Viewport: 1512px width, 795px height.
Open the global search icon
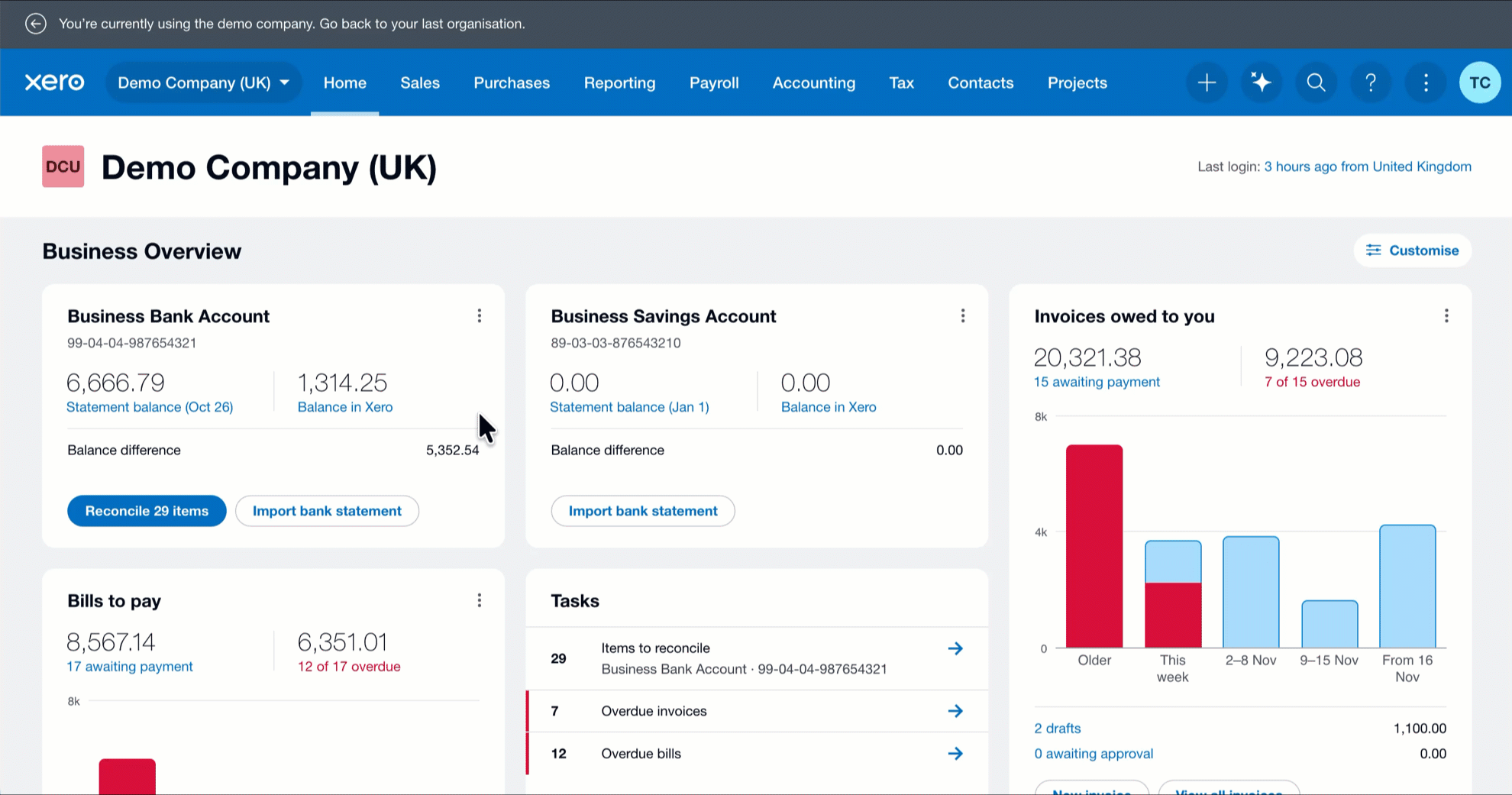click(1316, 82)
